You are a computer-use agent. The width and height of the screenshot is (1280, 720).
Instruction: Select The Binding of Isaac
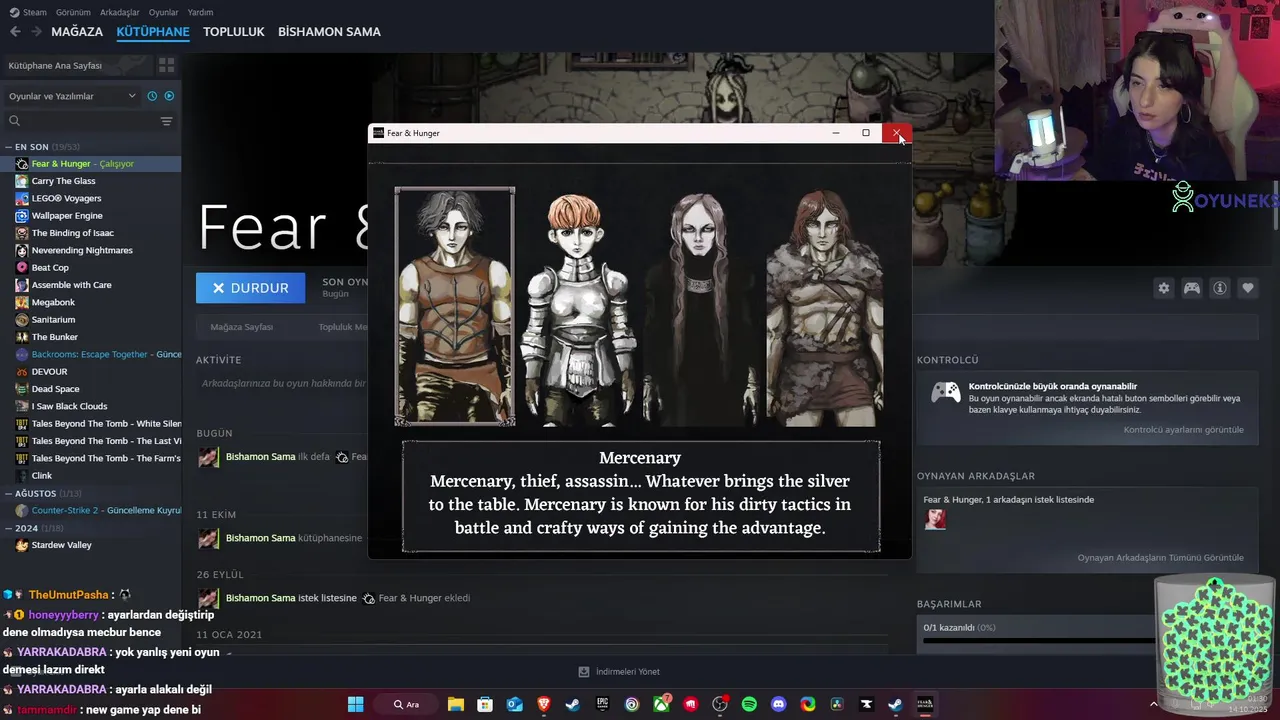coord(90,233)
